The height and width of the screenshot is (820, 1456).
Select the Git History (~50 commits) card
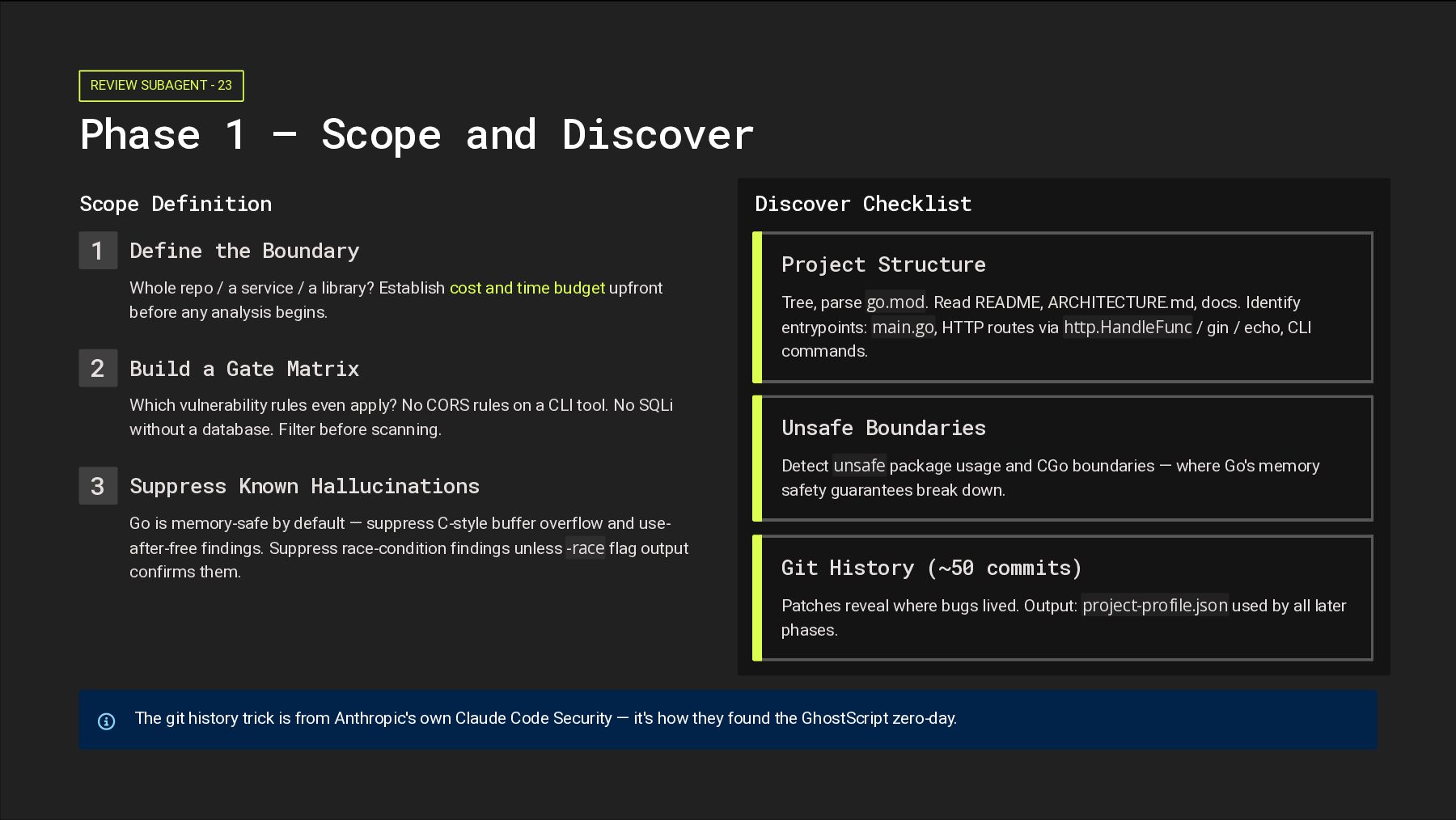(x=1063, y=598)
